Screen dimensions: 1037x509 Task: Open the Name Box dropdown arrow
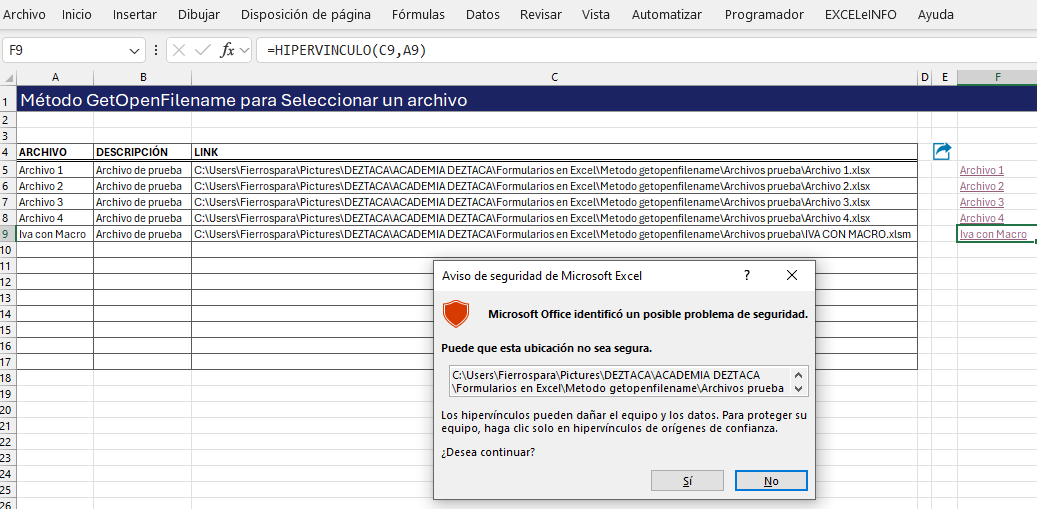(x=136, y=50)
